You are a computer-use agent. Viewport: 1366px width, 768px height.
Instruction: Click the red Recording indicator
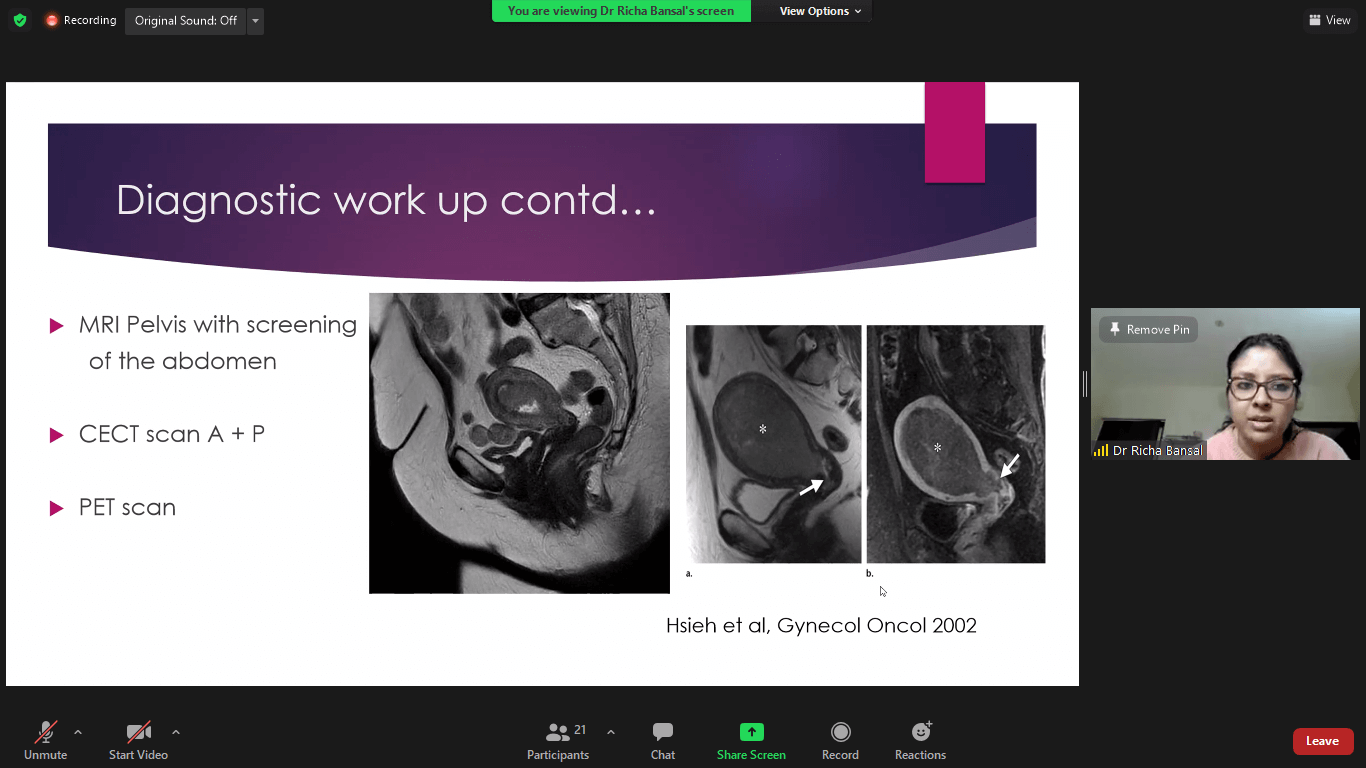(80, 20)
